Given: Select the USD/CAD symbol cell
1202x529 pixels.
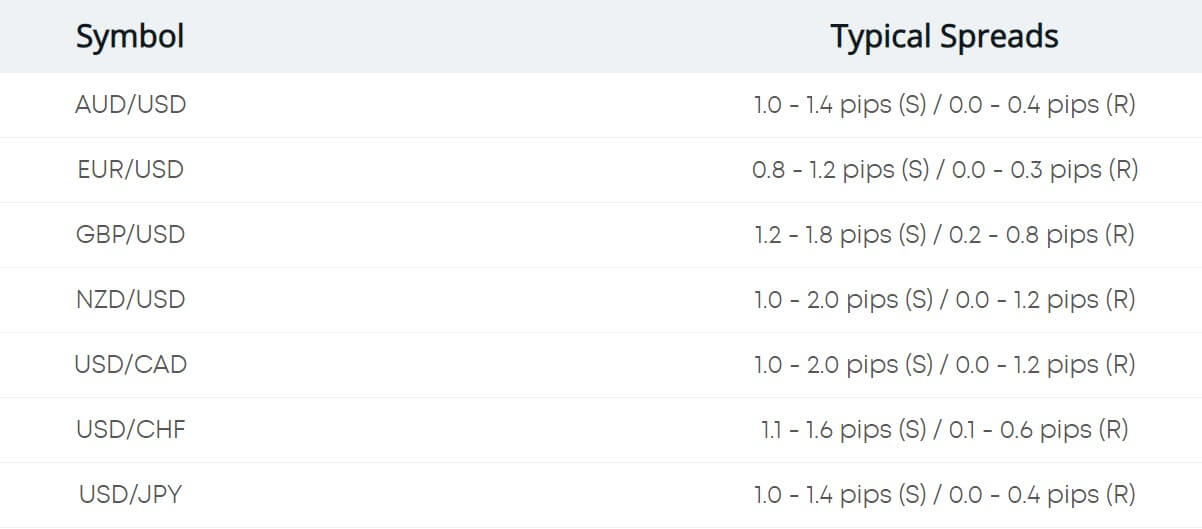Looking at the screenshot, I should click(x=130, y=364).
